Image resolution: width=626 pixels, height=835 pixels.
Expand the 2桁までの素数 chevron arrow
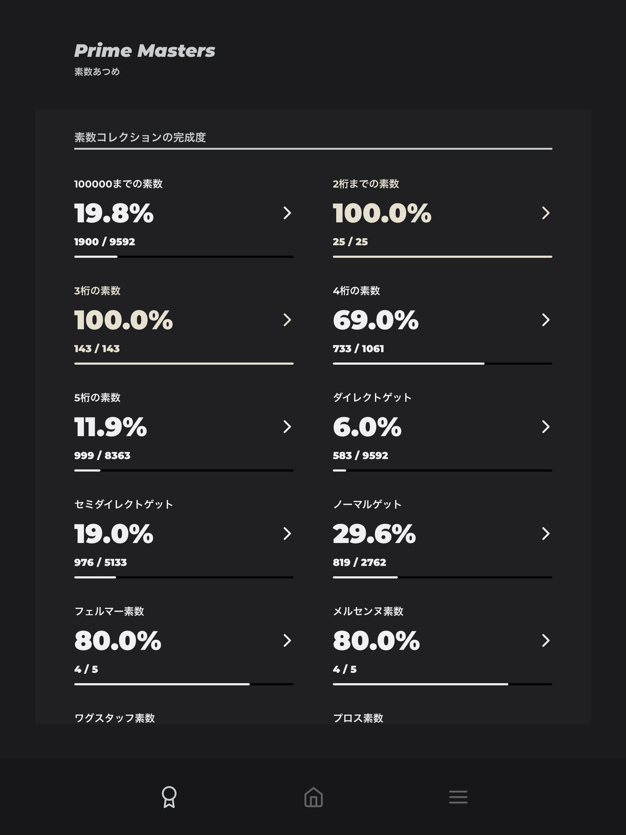pos(546,213)
